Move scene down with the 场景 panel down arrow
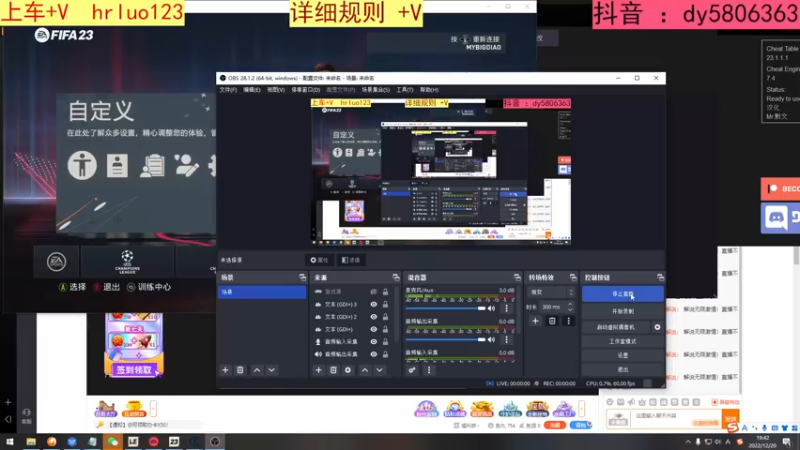The width and height of the screenshot is (800, 450). pyautogui.click(x=271, y=370)
